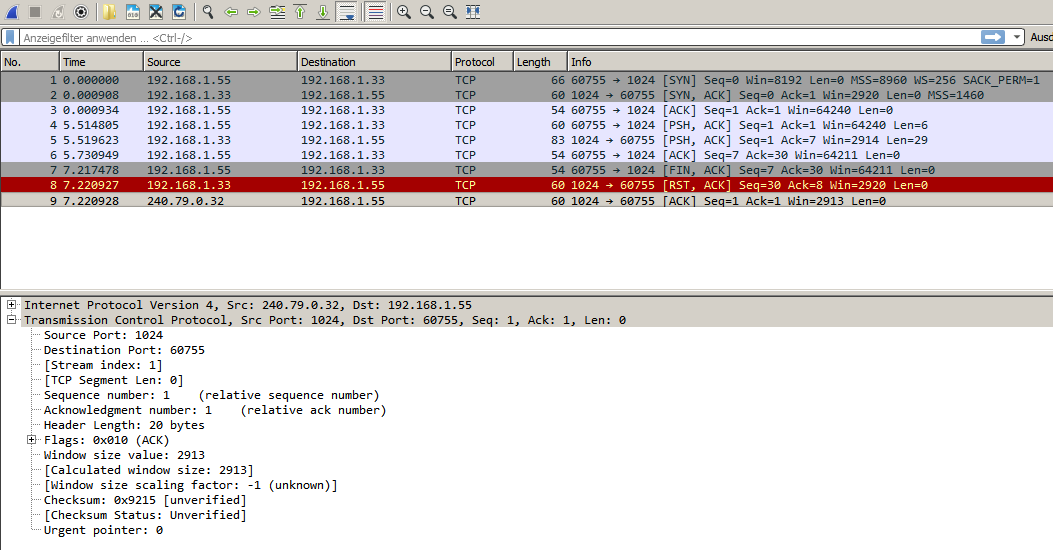Screen dimensions: 1053x550
Task: Close this capture file
Action: (156, 12)
